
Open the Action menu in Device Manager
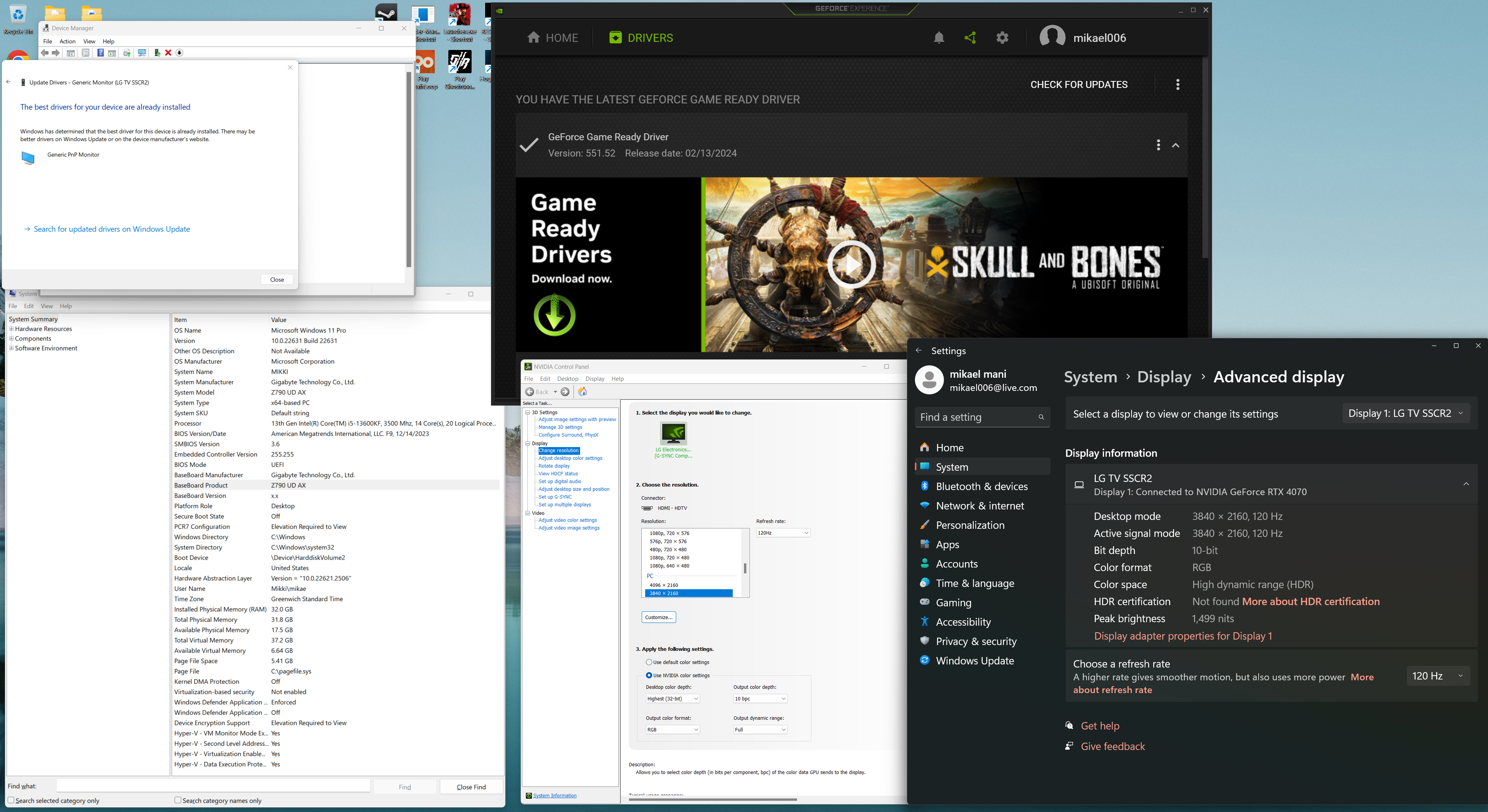67,41
